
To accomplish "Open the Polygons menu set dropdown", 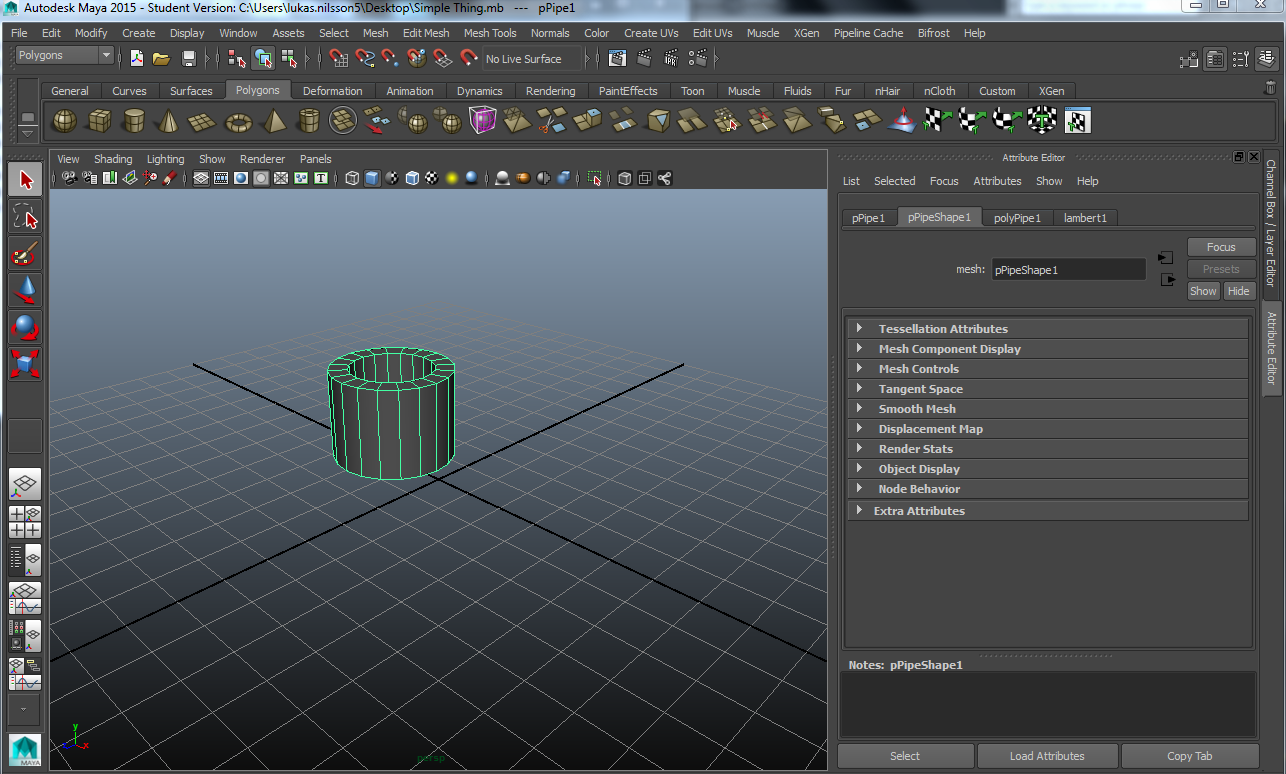I will pyautogui.click(x=64, y=56).
